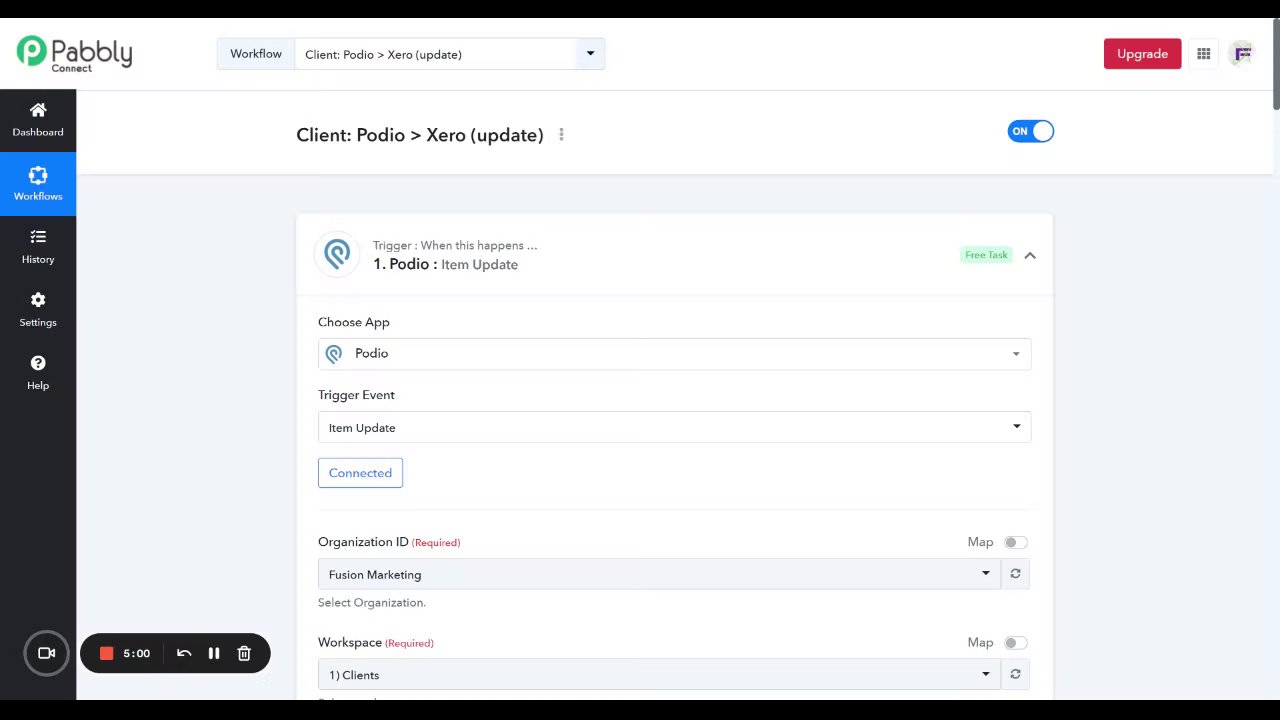
Task: Open the Choose App Podio dropdown
Action: point(674,354)
